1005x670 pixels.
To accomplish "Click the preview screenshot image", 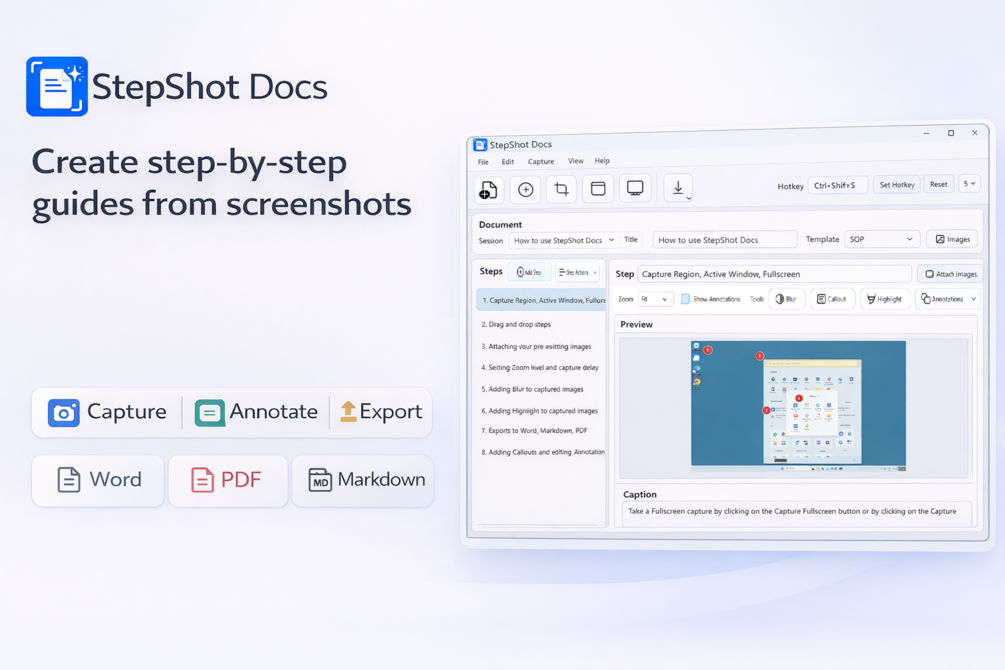I will coord(798,406).
